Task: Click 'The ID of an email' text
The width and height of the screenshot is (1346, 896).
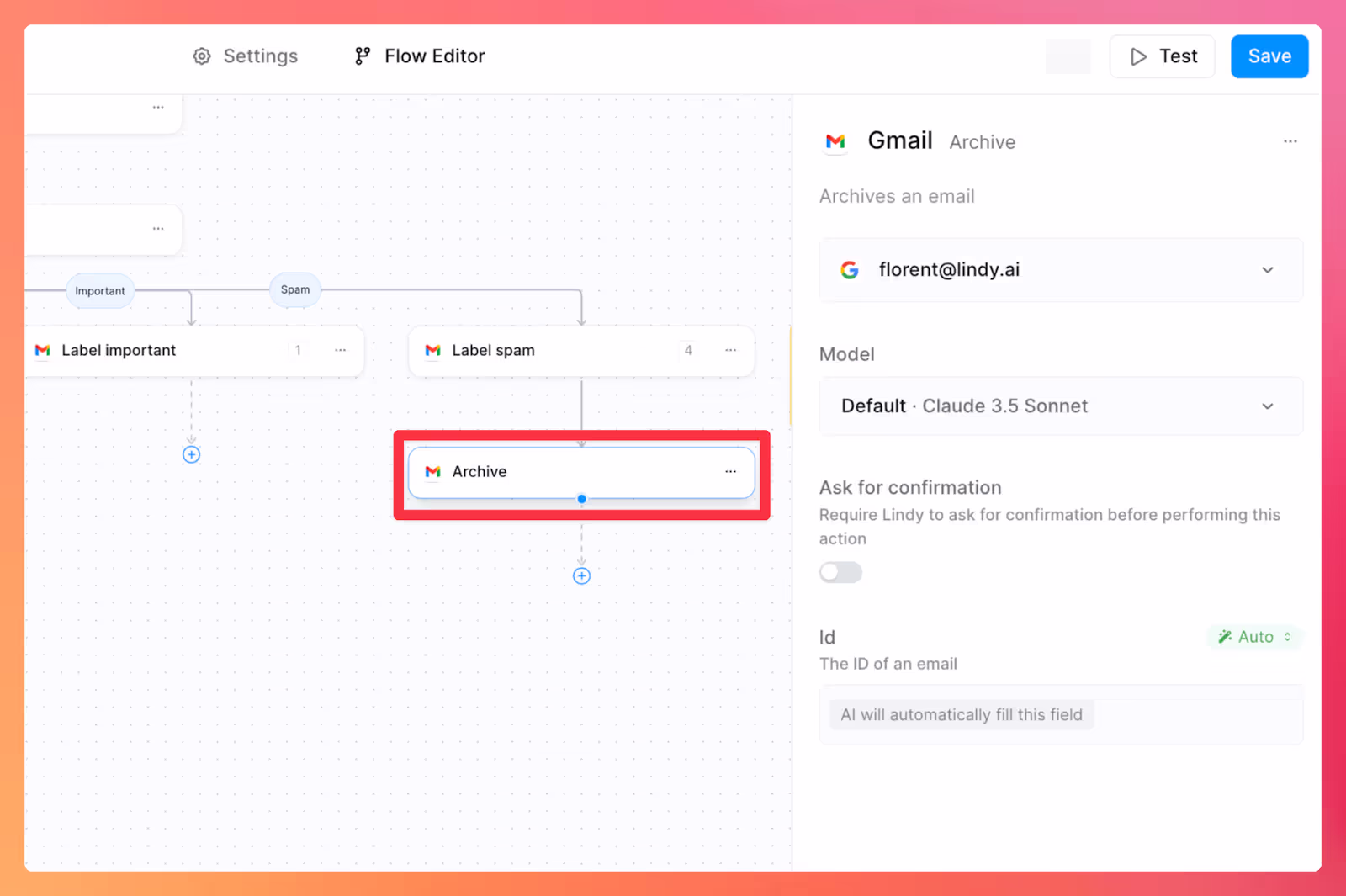Action: click(888, 664)
